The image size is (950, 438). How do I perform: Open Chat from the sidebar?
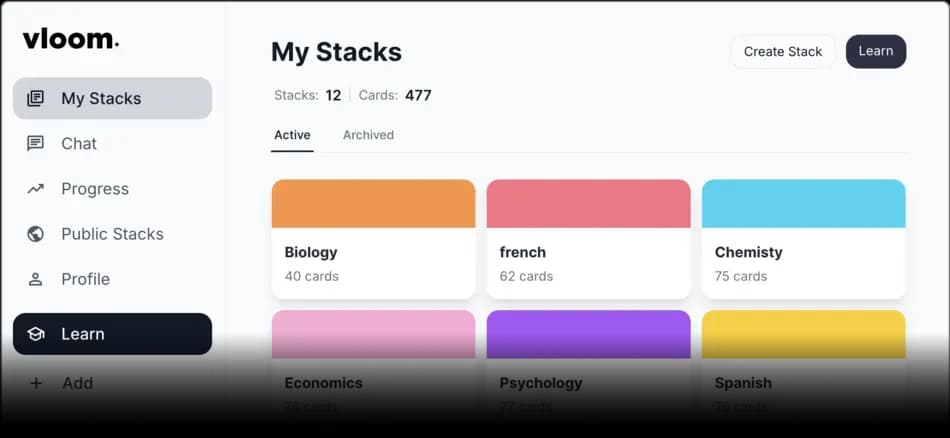coord(79,143)
